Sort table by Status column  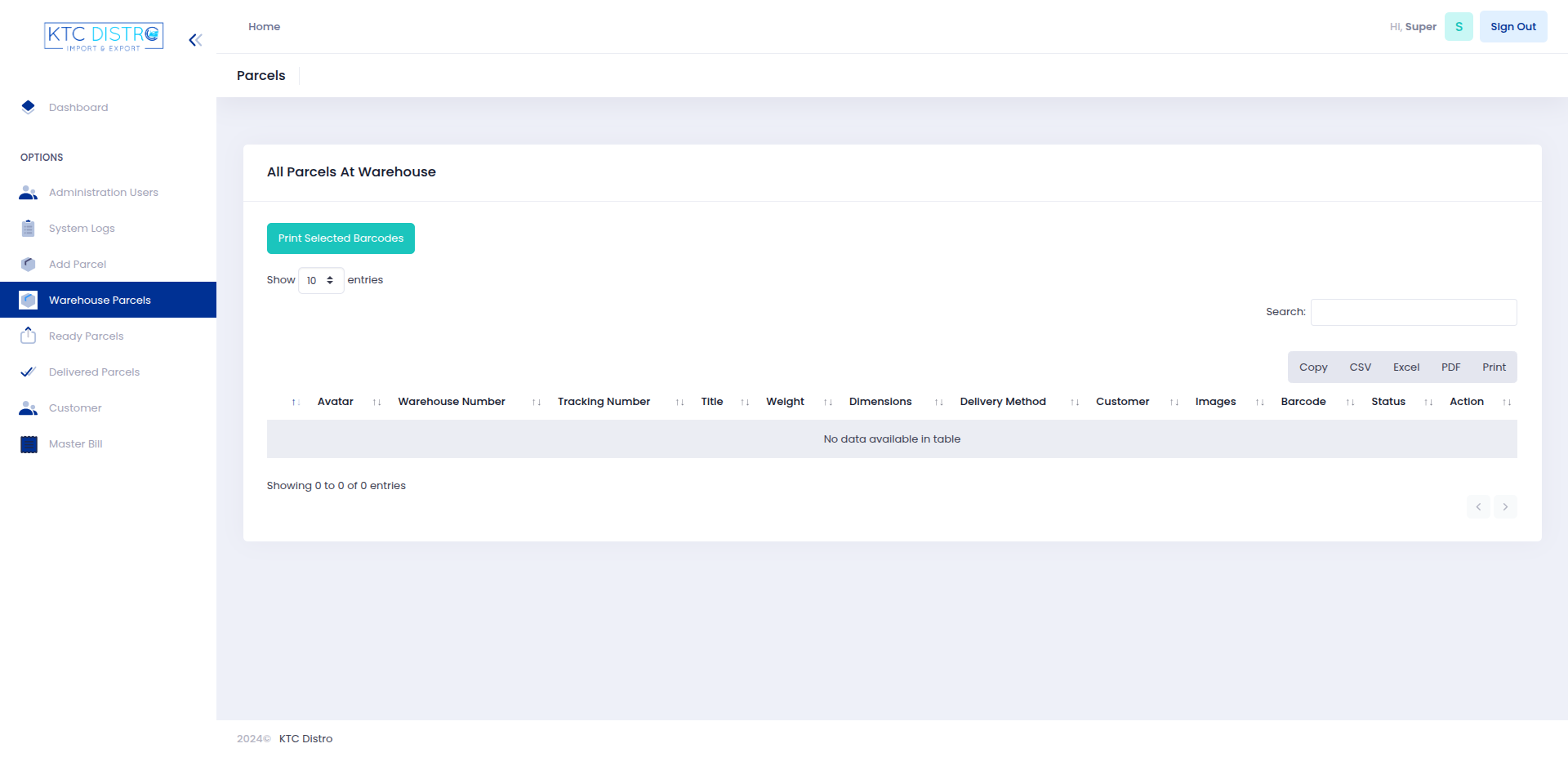click(1388, 402)
